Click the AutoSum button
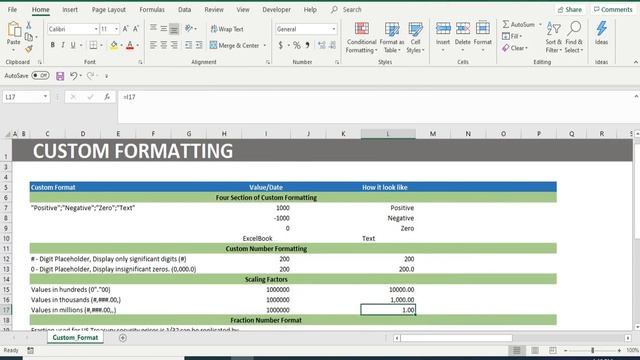Image resolution: width=640 pixels, height=360 pixels. (x=518, y=24)
